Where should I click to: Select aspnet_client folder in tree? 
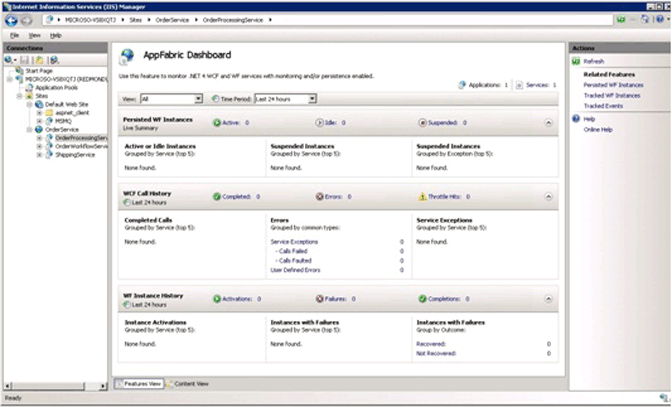click(x=72, y=113)
